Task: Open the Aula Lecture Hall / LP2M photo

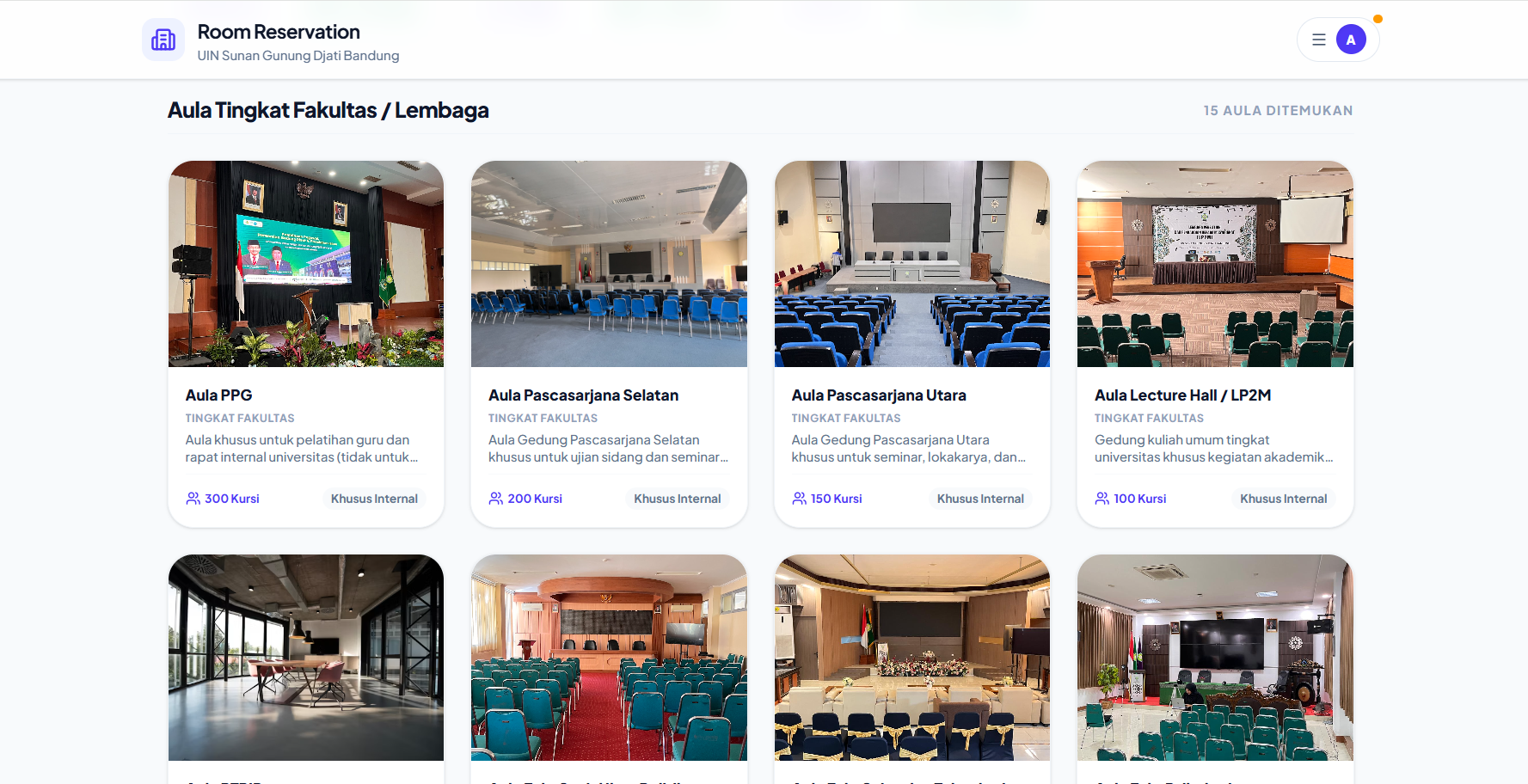Action: coord(1215,264)
